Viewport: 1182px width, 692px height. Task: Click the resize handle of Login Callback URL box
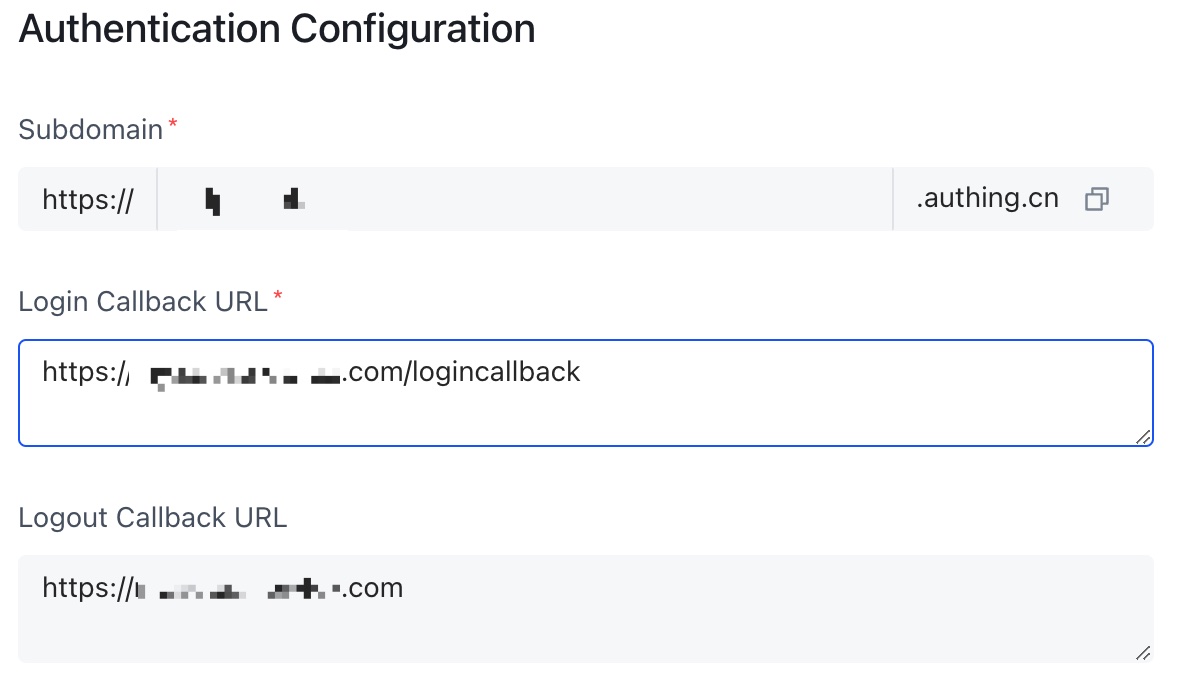[x=1143, y=437]
